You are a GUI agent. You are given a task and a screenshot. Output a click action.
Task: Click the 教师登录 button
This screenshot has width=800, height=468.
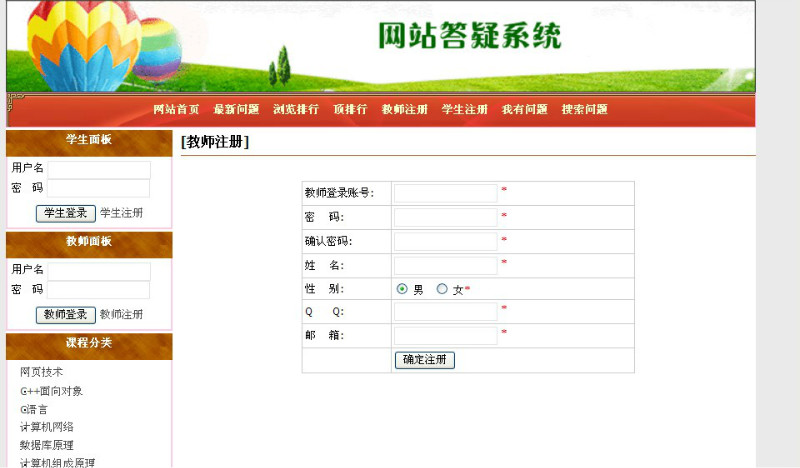click(x=66, y=314)
